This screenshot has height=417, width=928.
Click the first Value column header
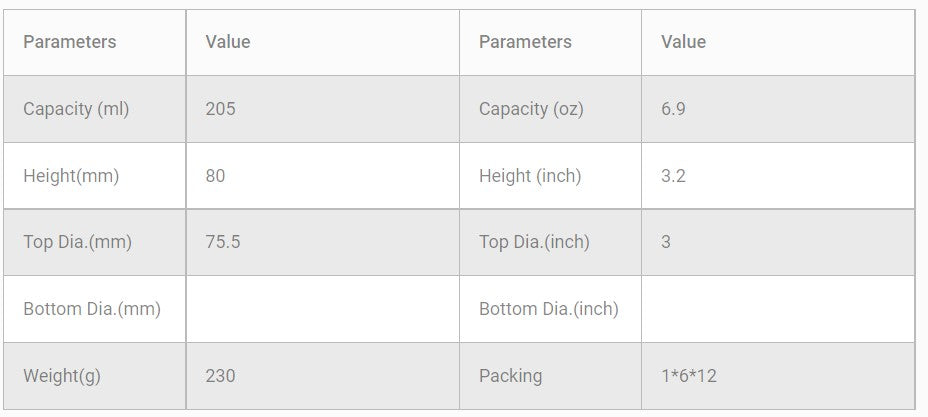[x=228, y=42]
